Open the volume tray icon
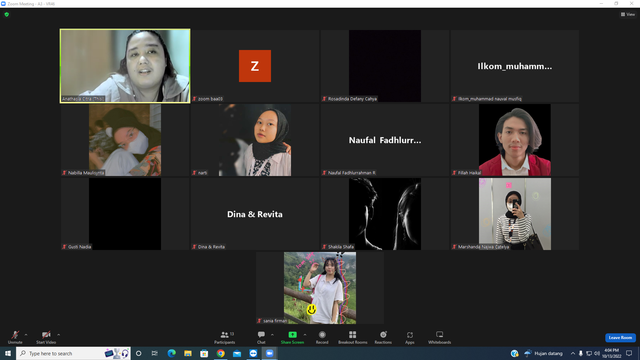 (x=597, y=353)
